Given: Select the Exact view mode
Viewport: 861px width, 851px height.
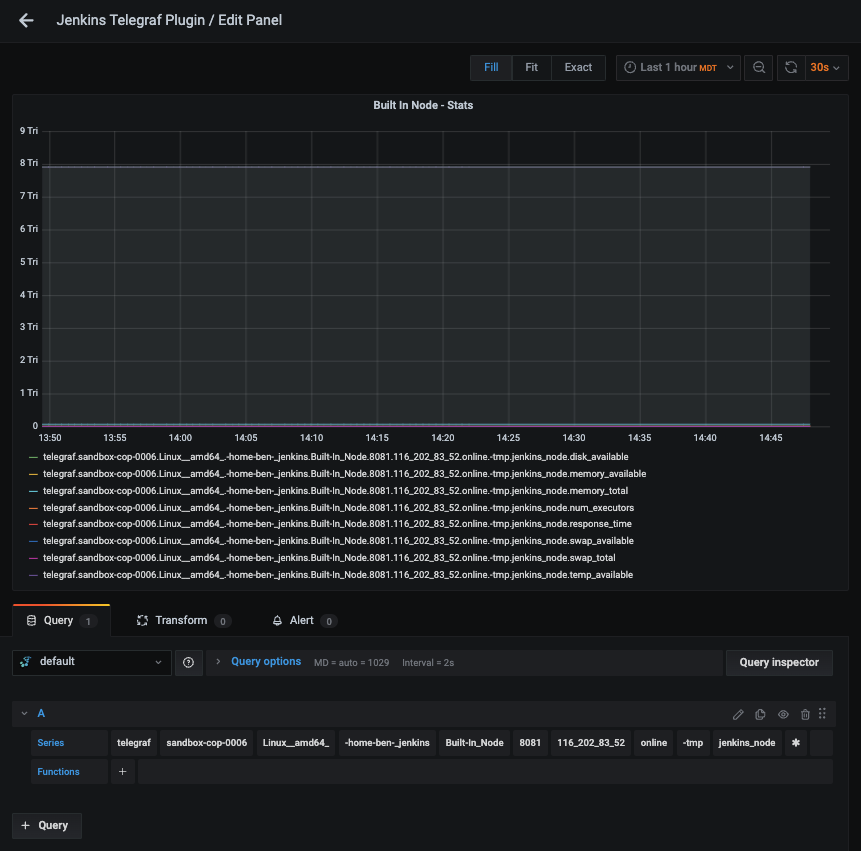Looking at the screenshot, I should pyautogui.click(x=578, y=68).
